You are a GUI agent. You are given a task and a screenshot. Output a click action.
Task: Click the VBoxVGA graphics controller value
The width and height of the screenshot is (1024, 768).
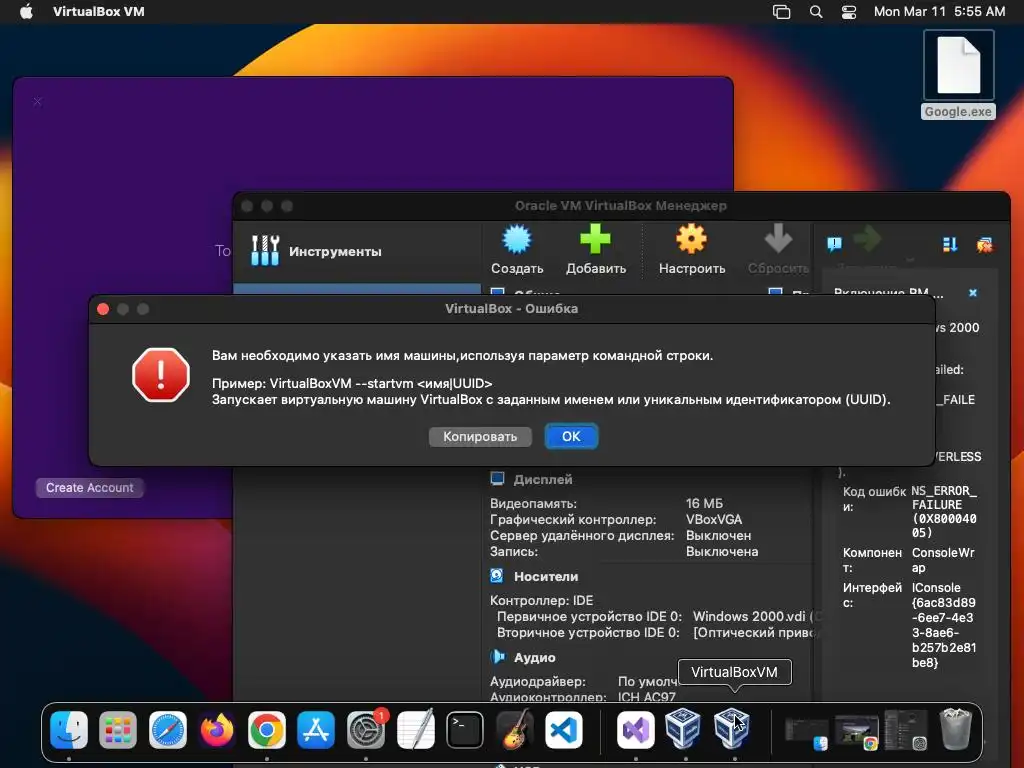[x=714, y=520]
